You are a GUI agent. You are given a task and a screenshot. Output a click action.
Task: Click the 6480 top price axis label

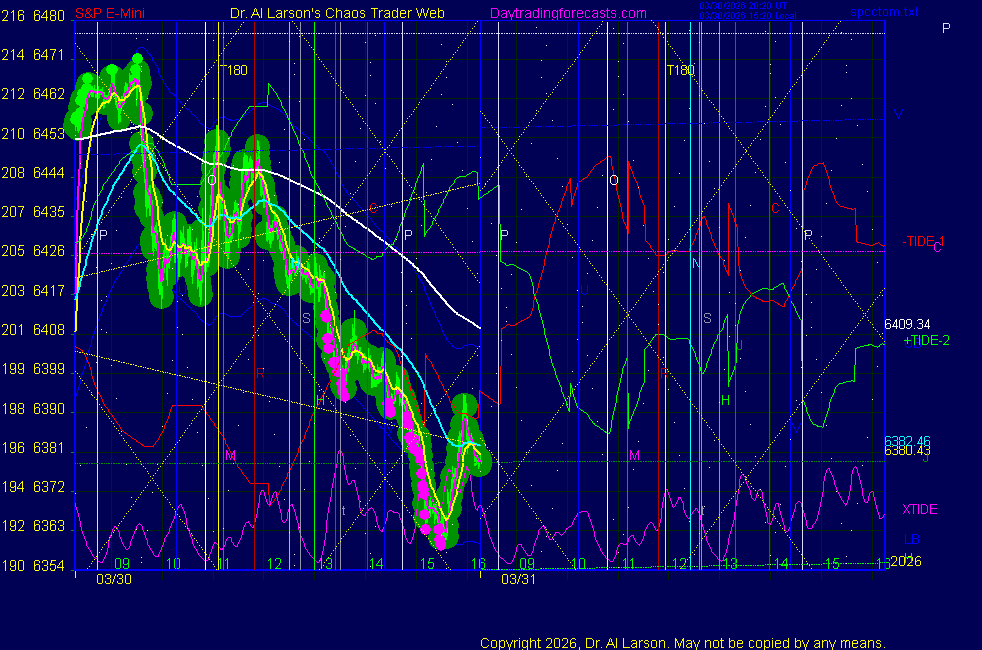click(48, 17)
